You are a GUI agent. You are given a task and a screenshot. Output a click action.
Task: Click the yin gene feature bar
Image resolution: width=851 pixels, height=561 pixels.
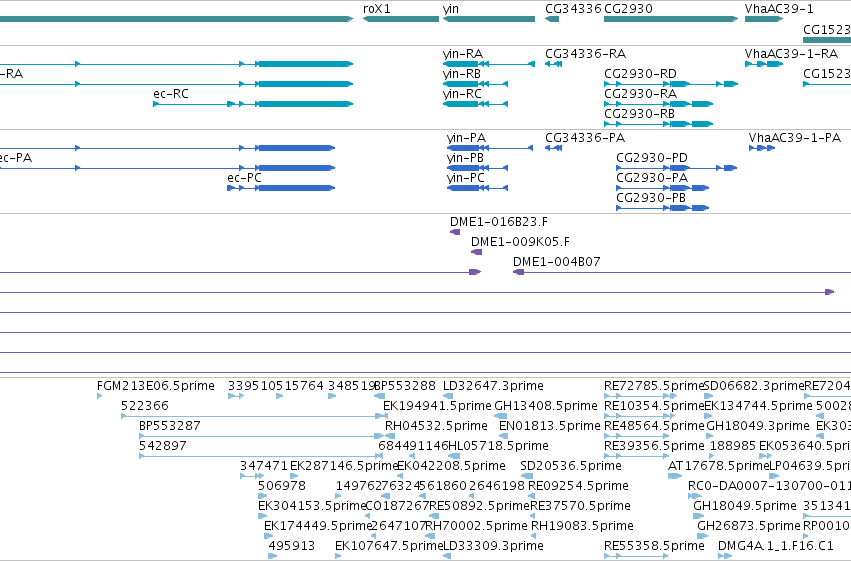(x=488, y=19)
